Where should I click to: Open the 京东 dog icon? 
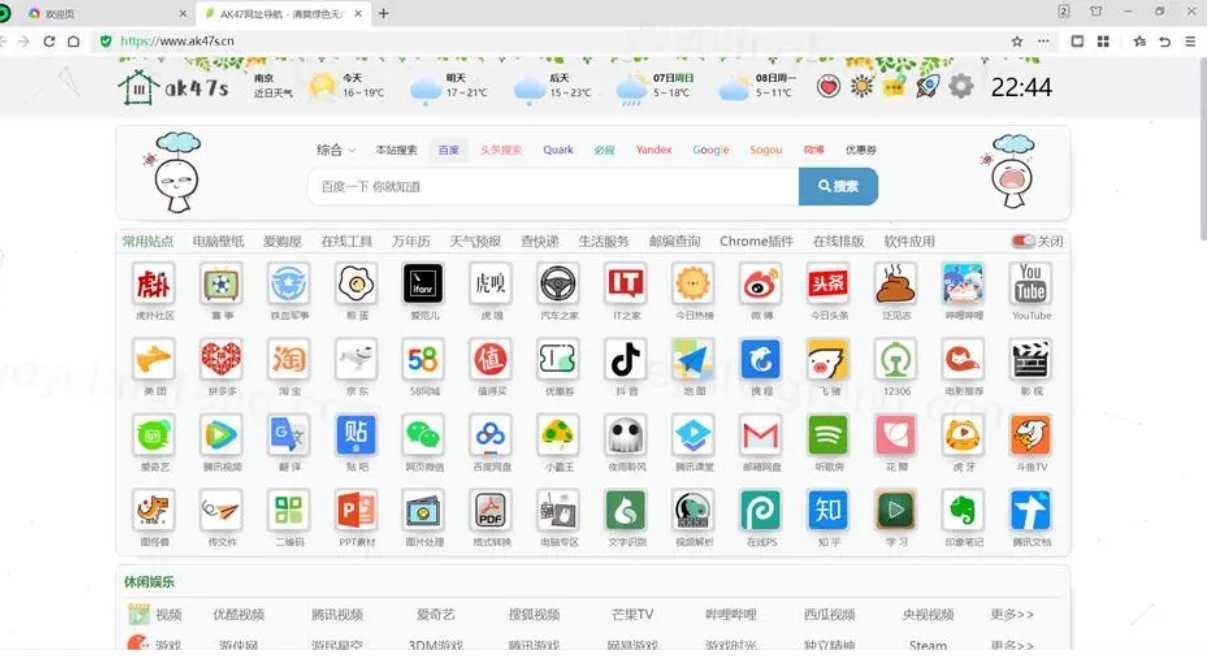click(356, 359)
